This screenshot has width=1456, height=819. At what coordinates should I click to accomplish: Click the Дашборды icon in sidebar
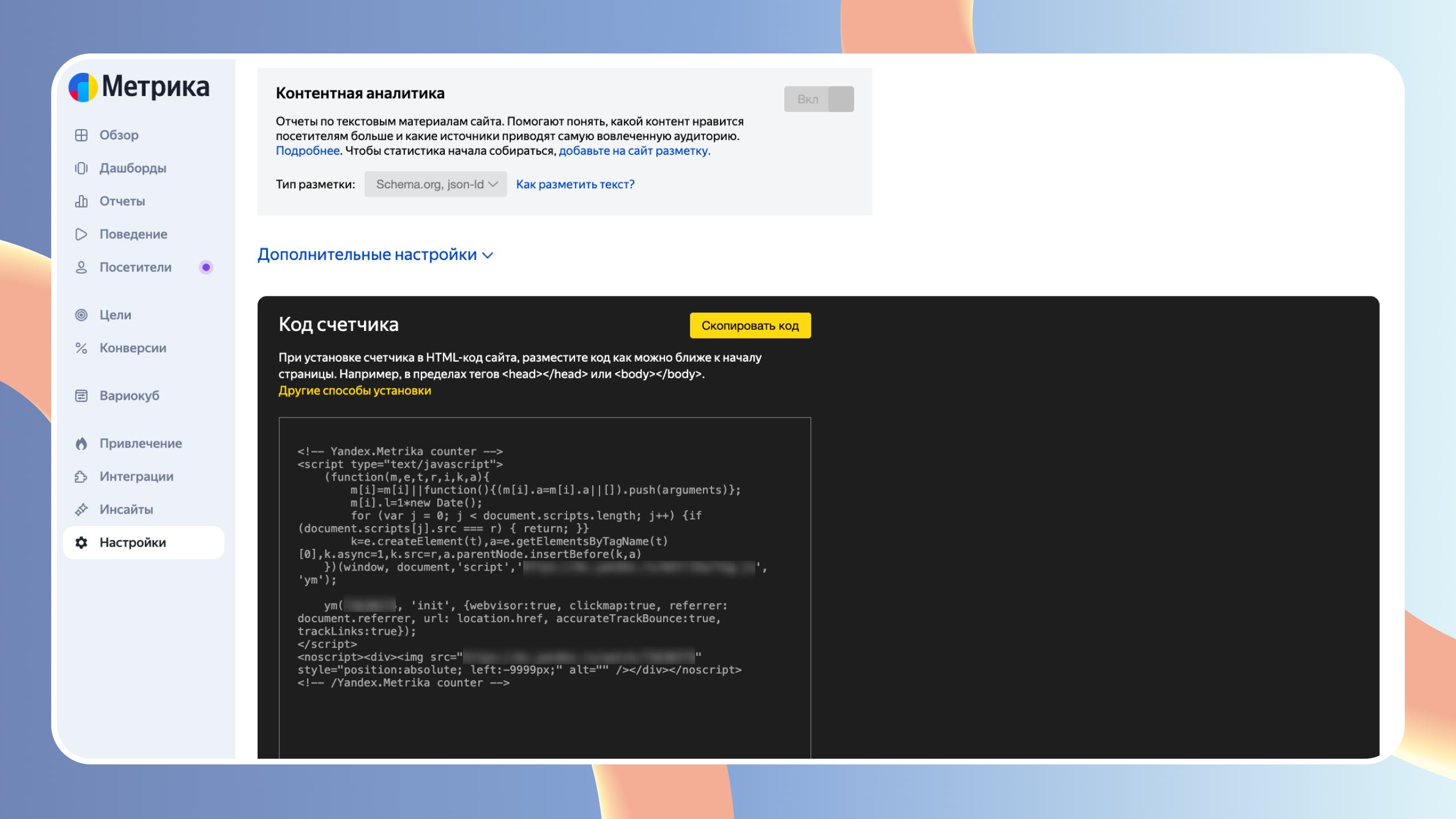(x=81, y=168)
